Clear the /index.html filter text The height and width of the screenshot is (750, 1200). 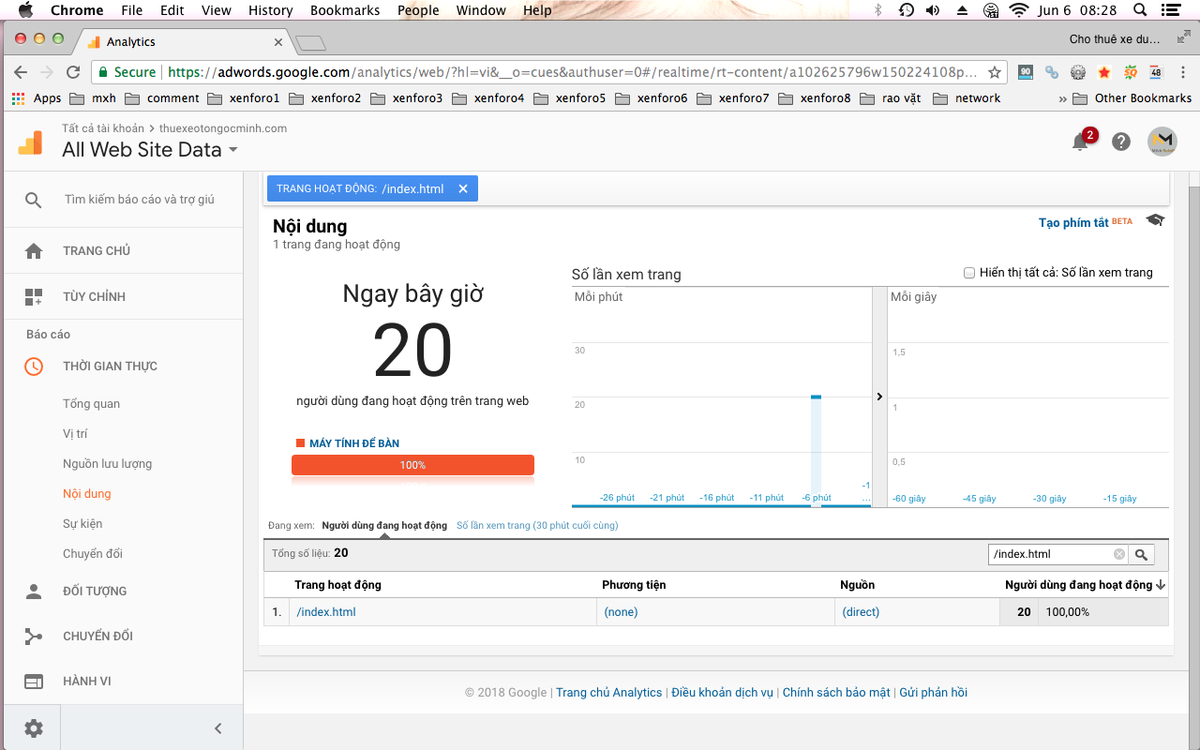[x=1119, y=554]
